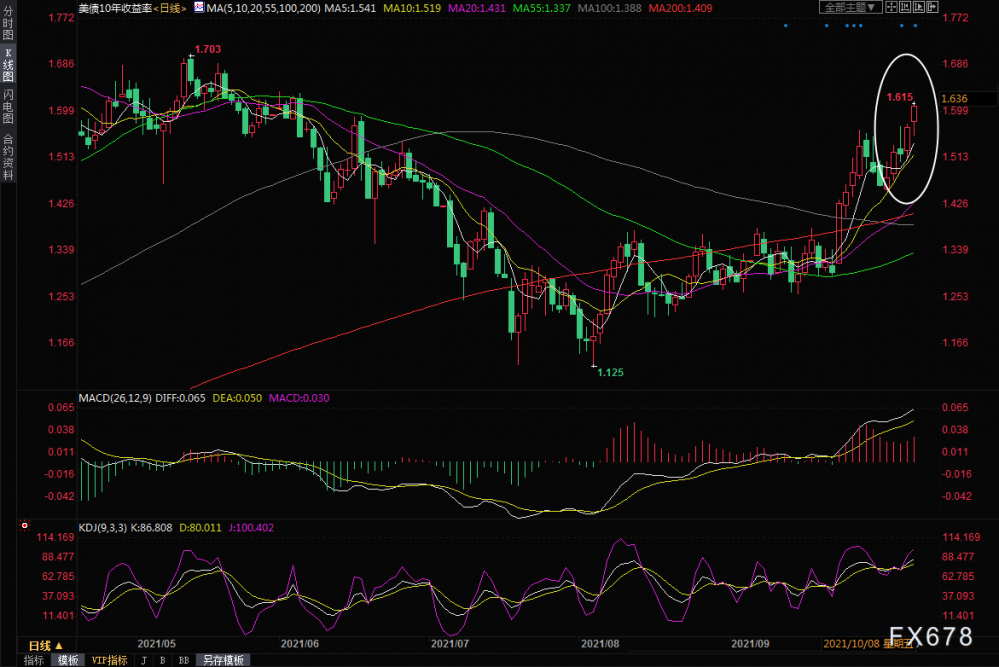
Task: Open the 指标 tab in the bottom bar
Action: pos(33,660)
